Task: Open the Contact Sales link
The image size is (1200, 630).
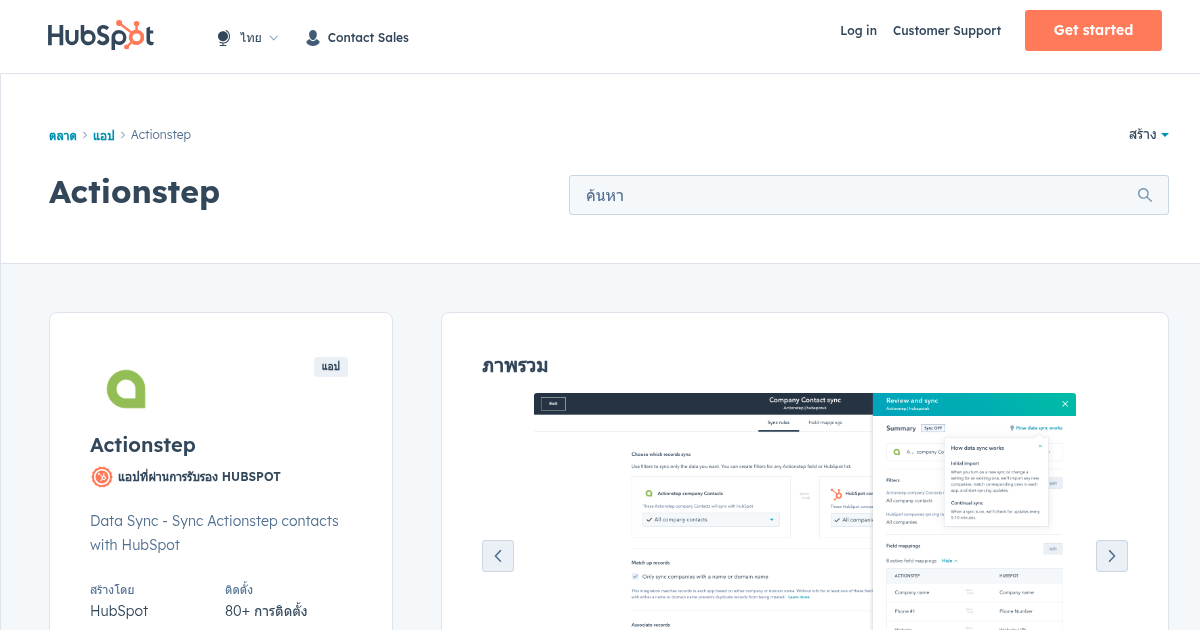Action: tap(368, 38)
